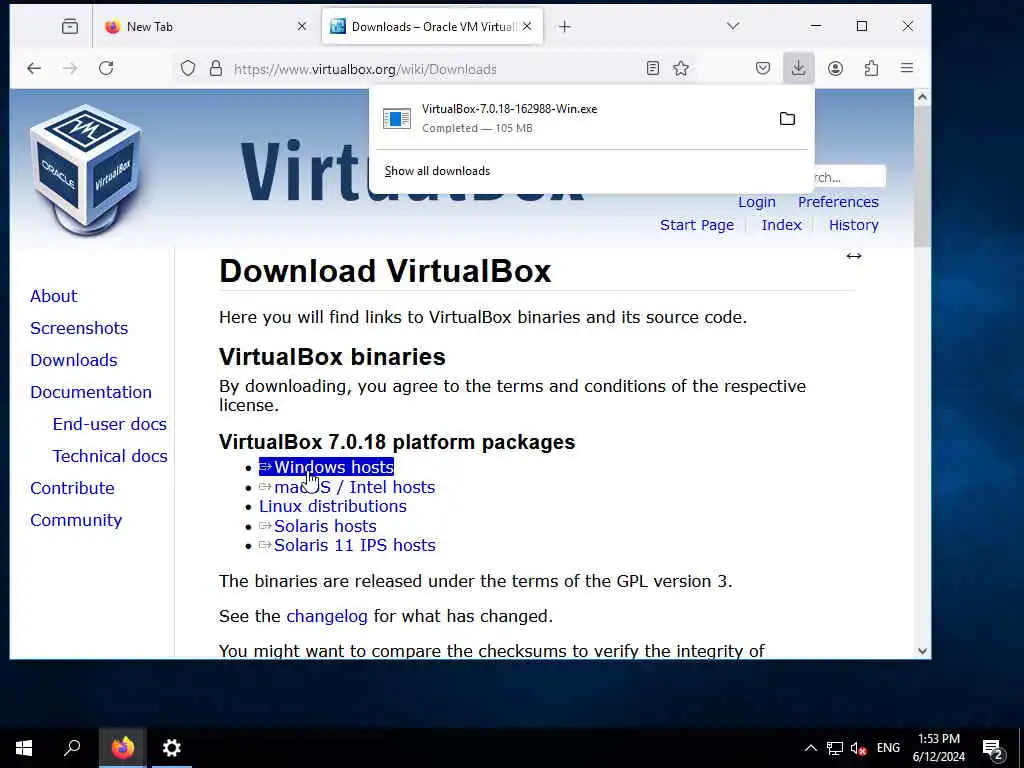Viewport: 1024px width, 768px height.
Task: Open About in the sidebar
Action: click(x=54, y=296)
